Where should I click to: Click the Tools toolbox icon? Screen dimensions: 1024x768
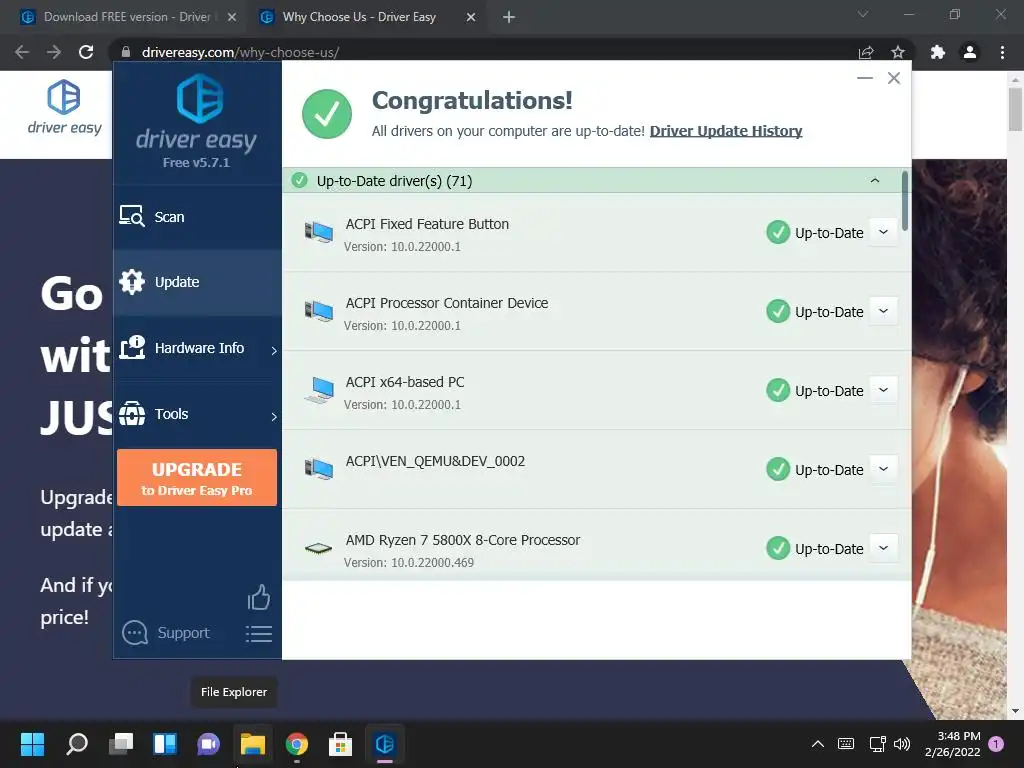click(x=132, y=413)
